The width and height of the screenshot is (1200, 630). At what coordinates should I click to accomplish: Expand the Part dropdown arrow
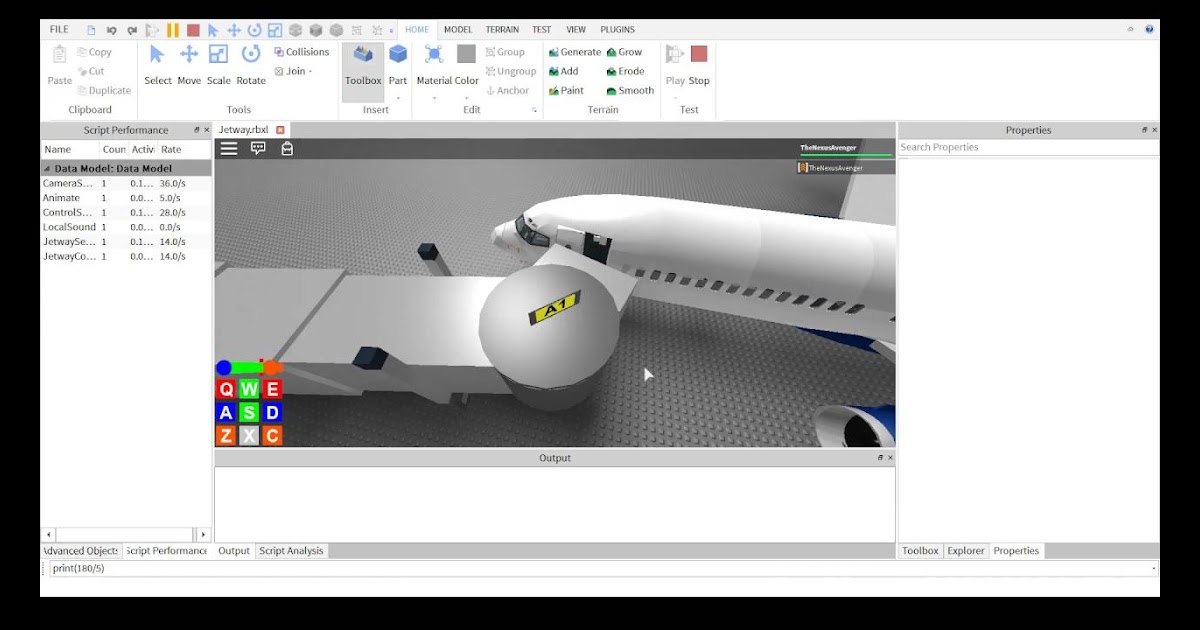[x=398, y=98]
